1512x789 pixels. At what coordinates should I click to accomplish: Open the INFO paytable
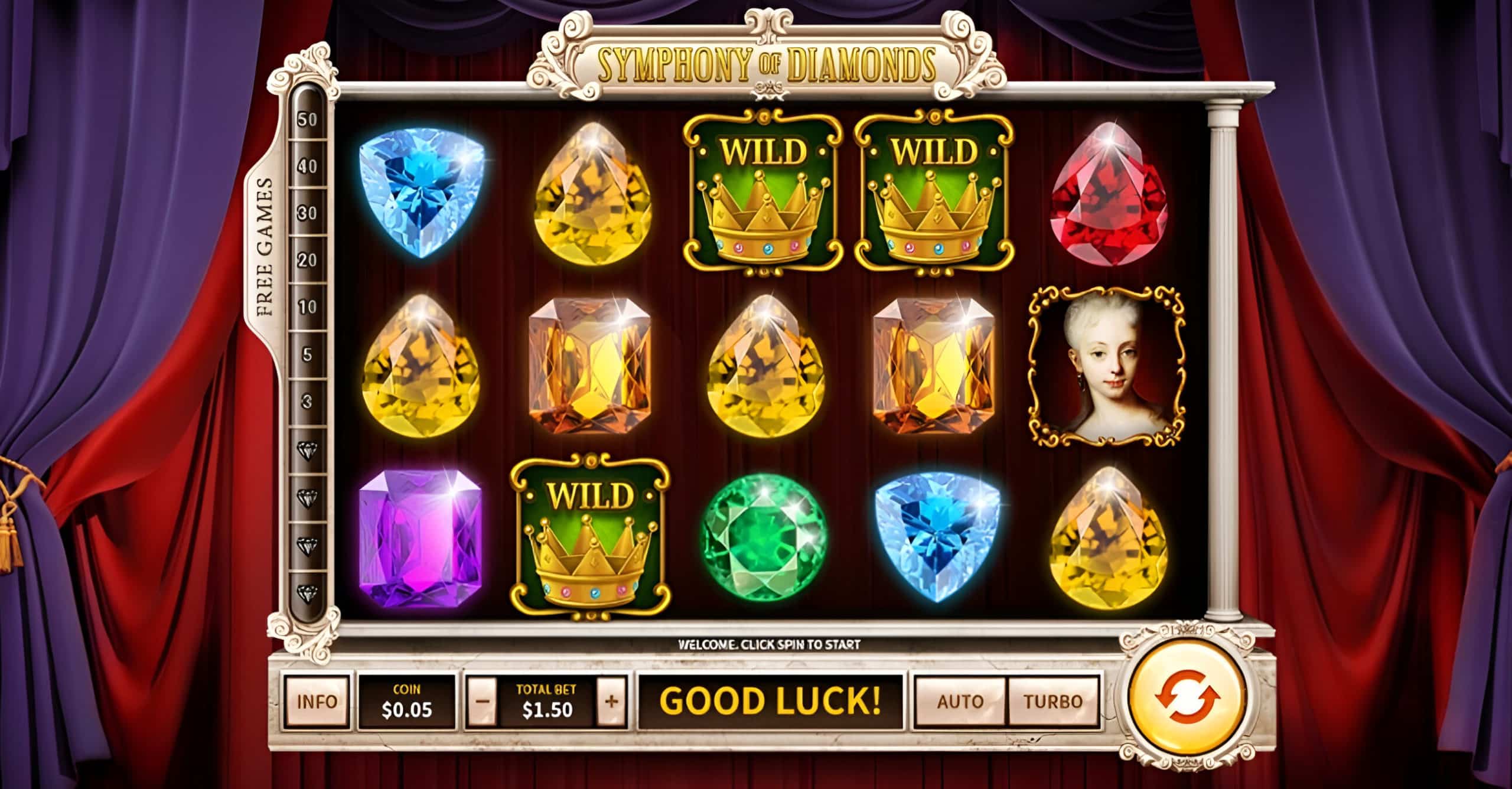317,701
